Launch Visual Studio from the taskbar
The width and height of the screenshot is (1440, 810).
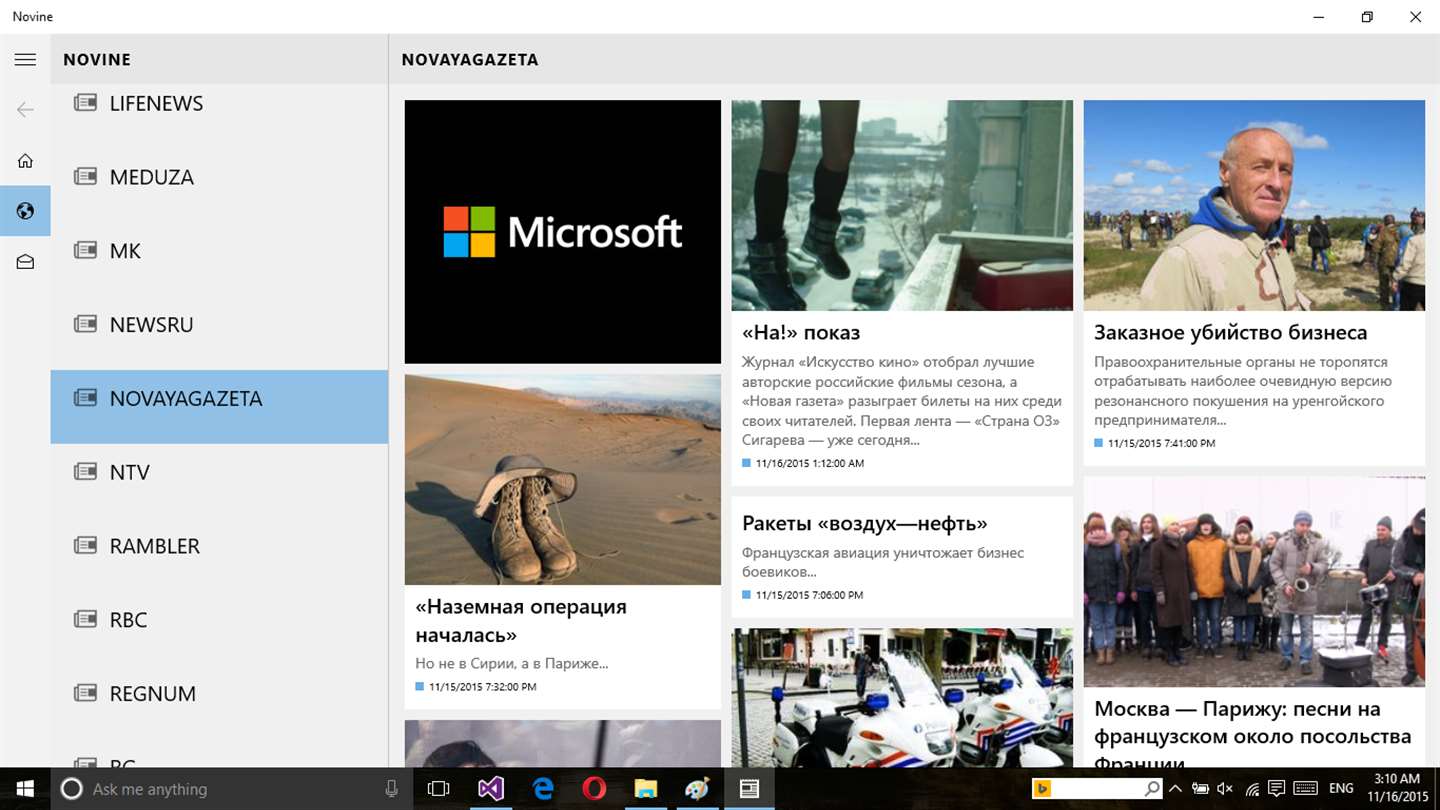tap(490, 789)
